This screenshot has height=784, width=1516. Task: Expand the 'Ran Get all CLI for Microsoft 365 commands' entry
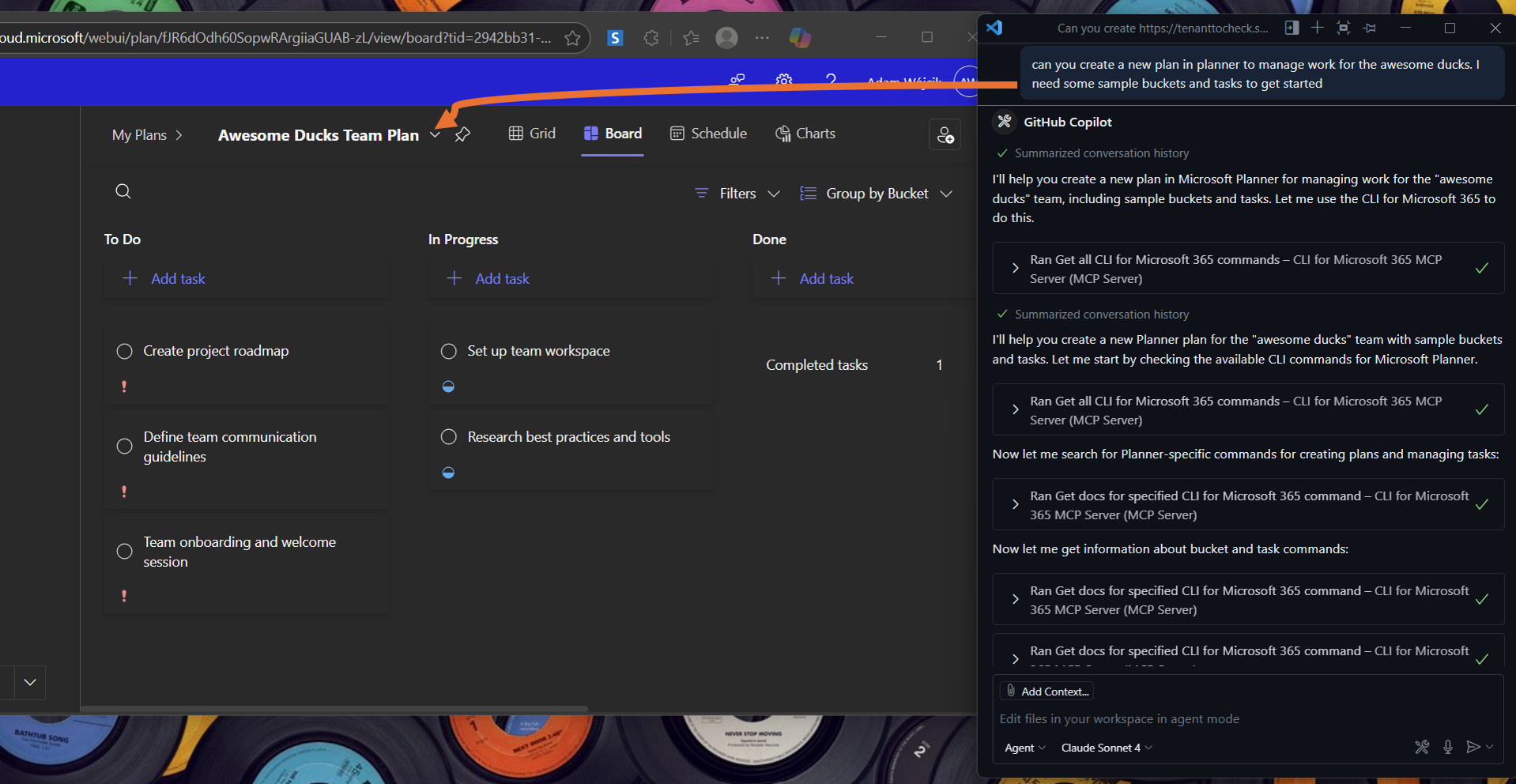(1016, 268)
